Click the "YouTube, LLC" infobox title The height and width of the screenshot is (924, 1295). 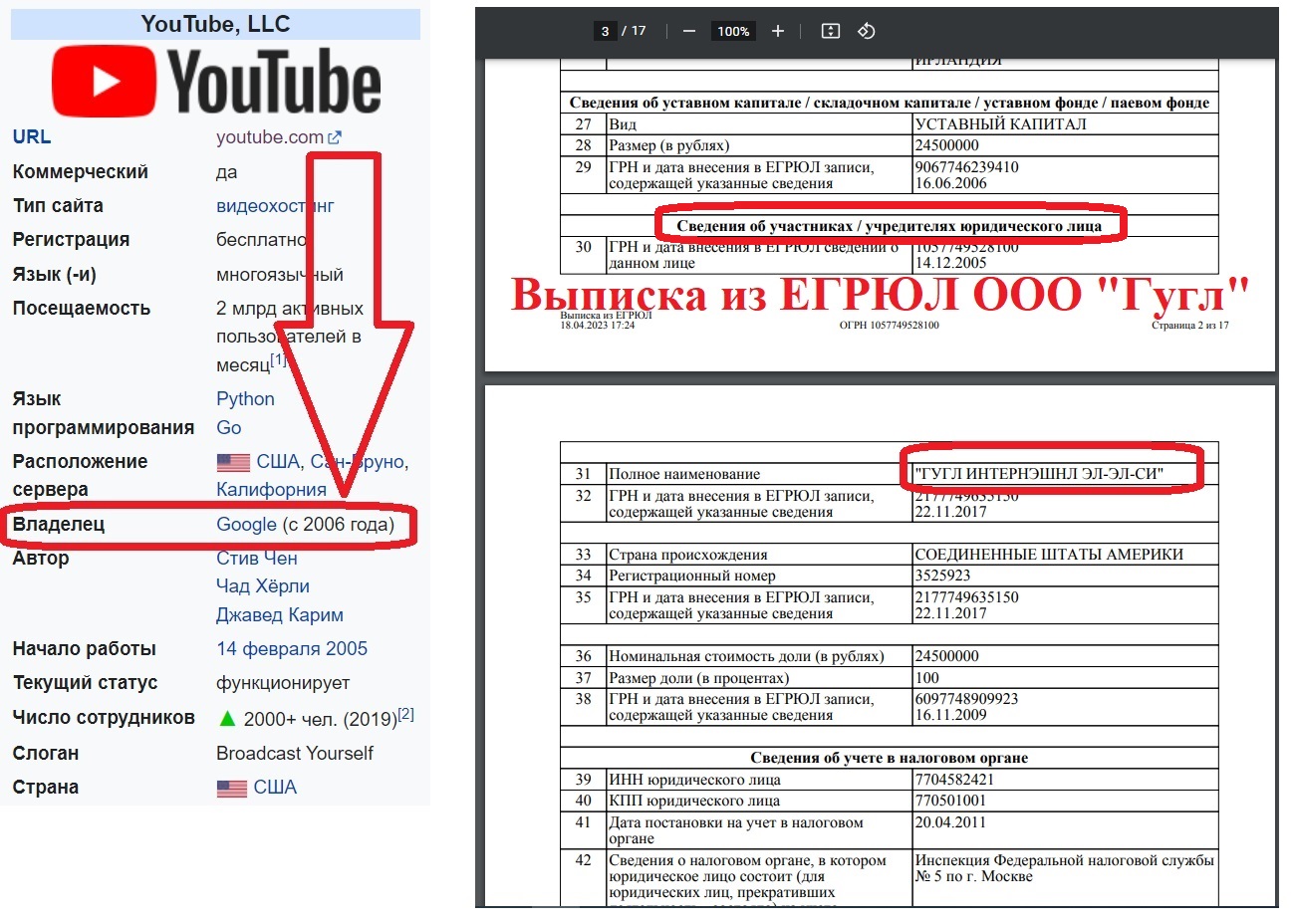coord(215,24)
